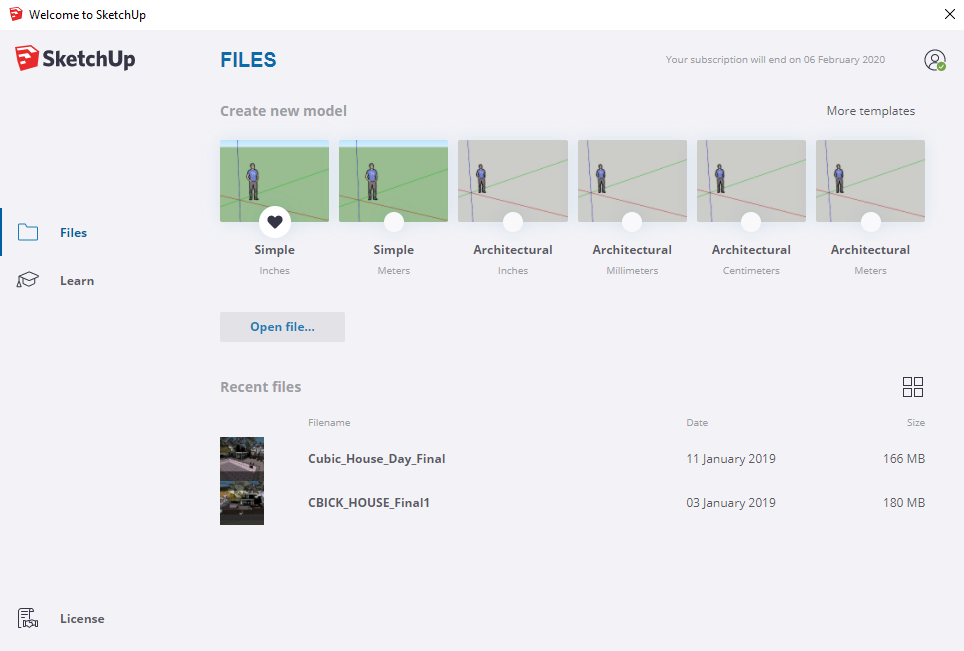This screenshot has height=651, width=964.
Task: Set Architectural Meters template as default
Action: tap(871, 221)
